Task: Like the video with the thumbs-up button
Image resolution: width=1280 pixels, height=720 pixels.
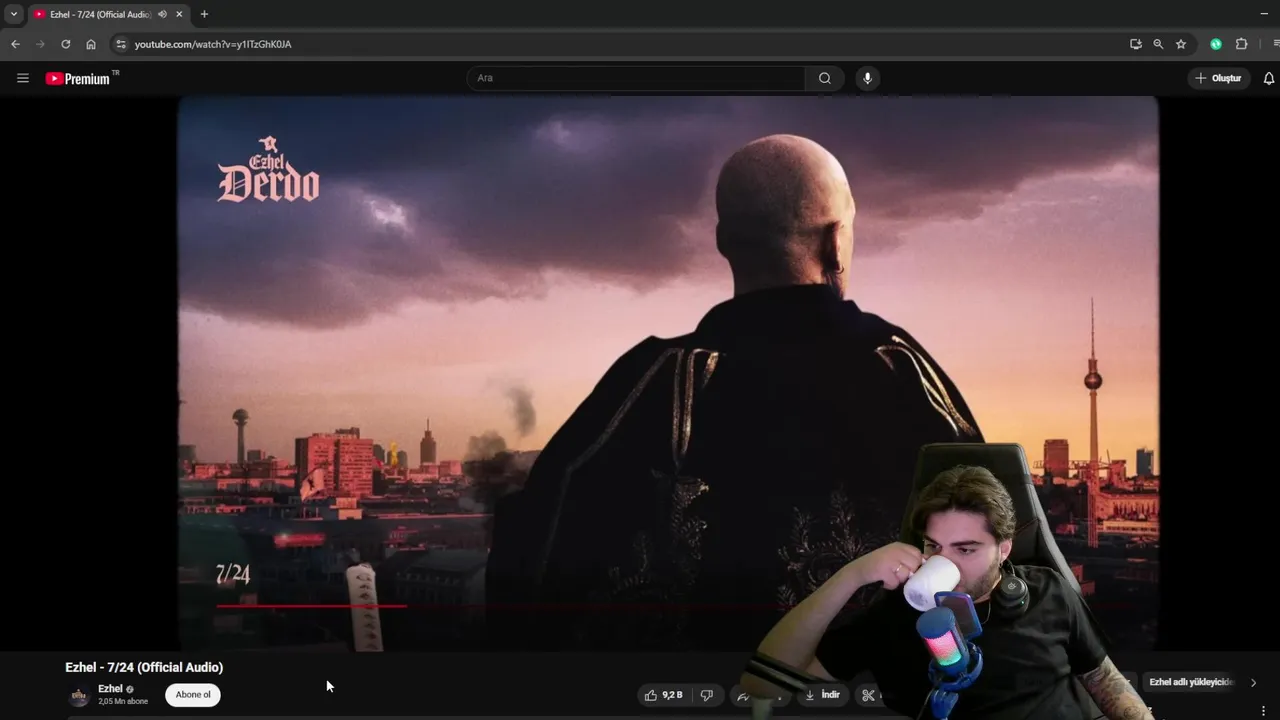Action: [x=664, y=695]
